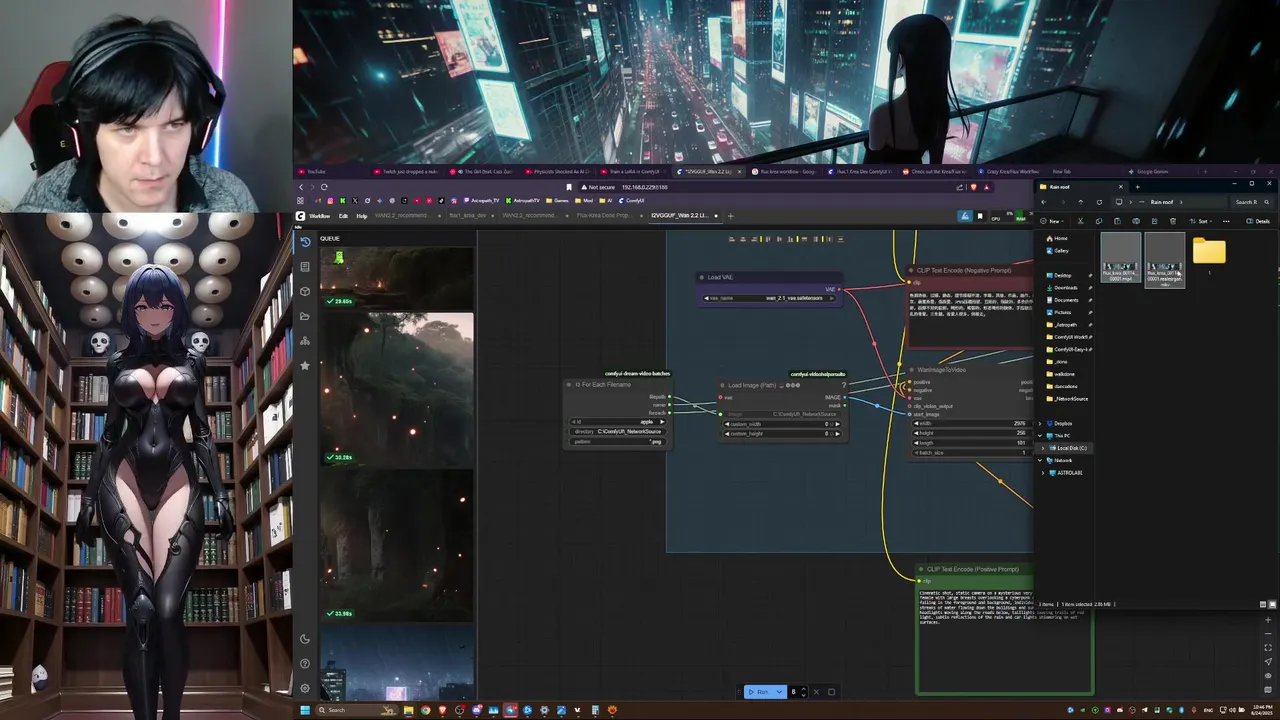Expand the ASTROLABE network node
Viewport: 1280px width, 720px height.
(x=1044, y=472)
